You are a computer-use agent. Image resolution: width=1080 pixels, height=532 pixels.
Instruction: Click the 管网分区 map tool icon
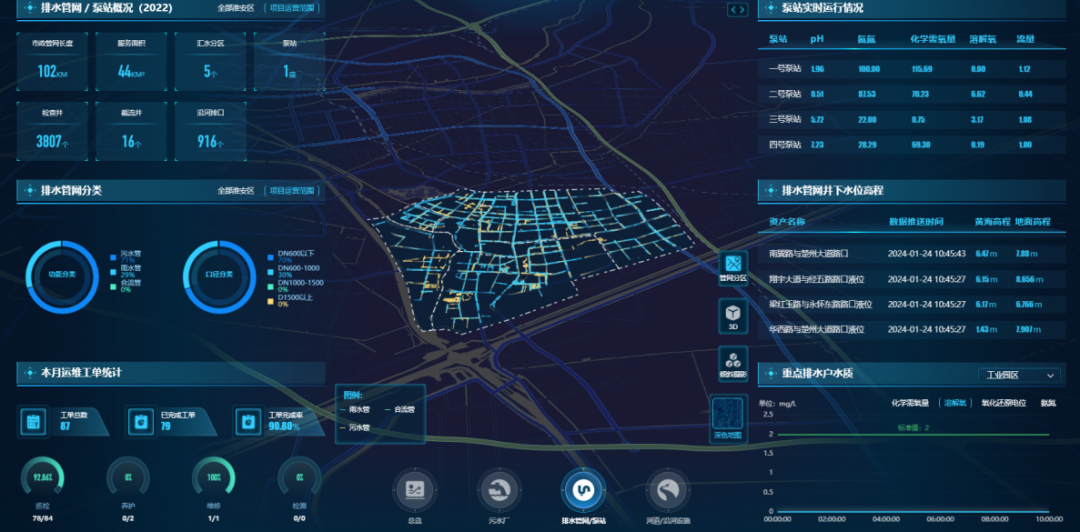[733, 267]
